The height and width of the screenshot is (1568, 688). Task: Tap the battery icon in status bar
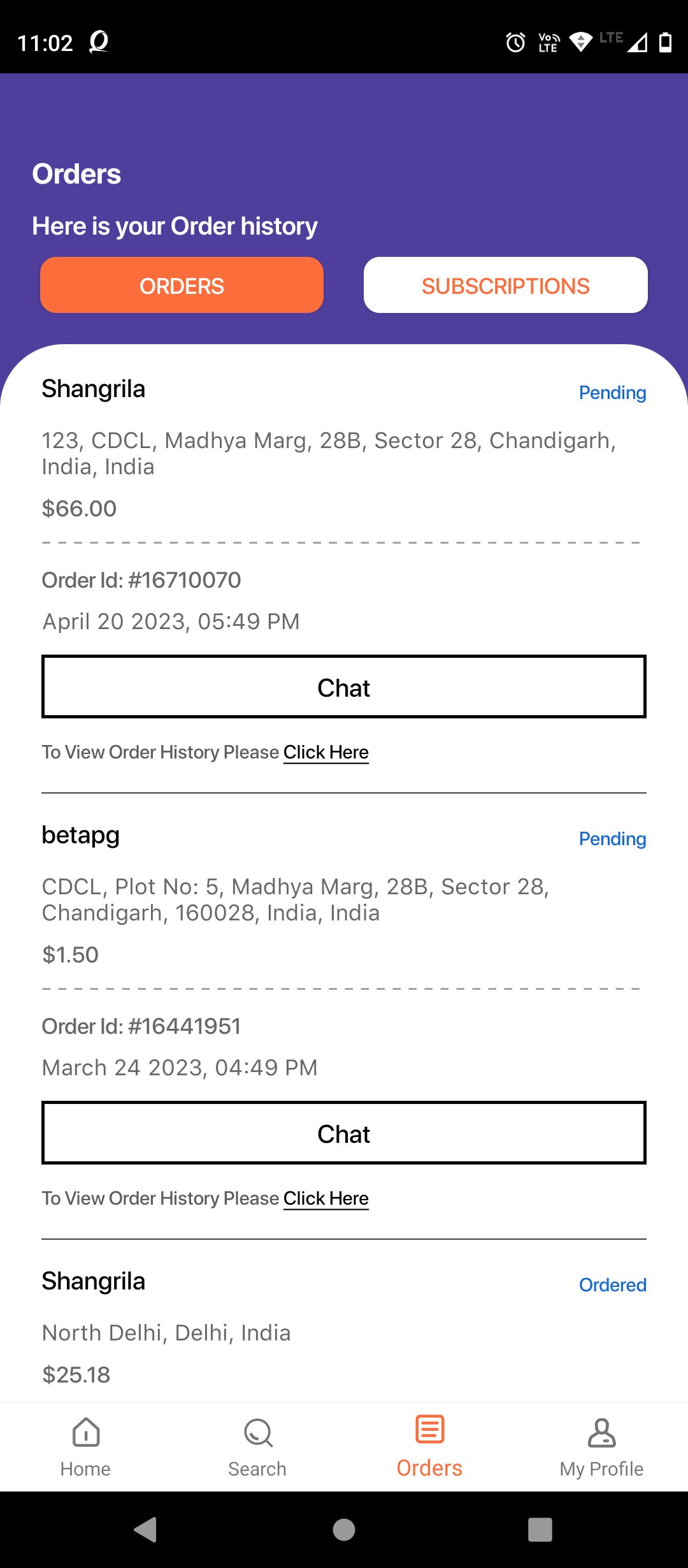tap(665, 42)
